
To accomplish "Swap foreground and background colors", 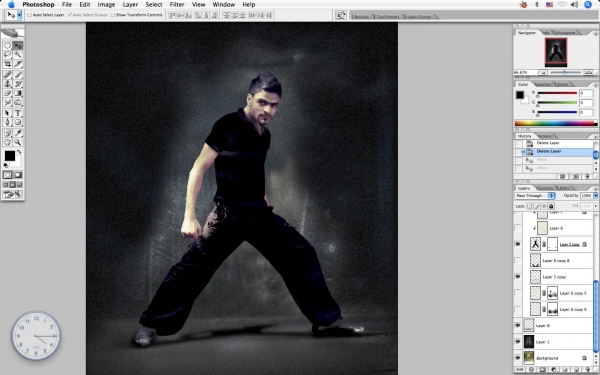I will click(x=19, y=152).
